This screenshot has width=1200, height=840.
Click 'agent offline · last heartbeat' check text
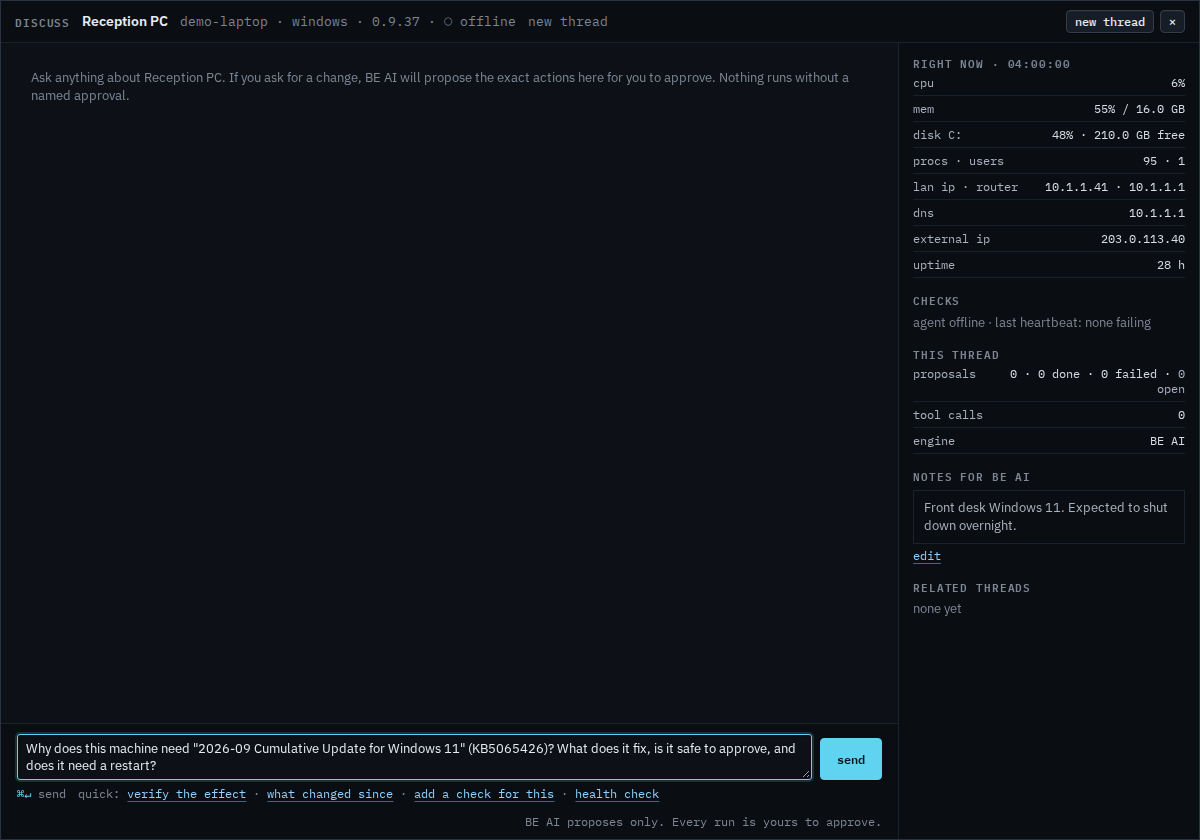click(1032, 323)
